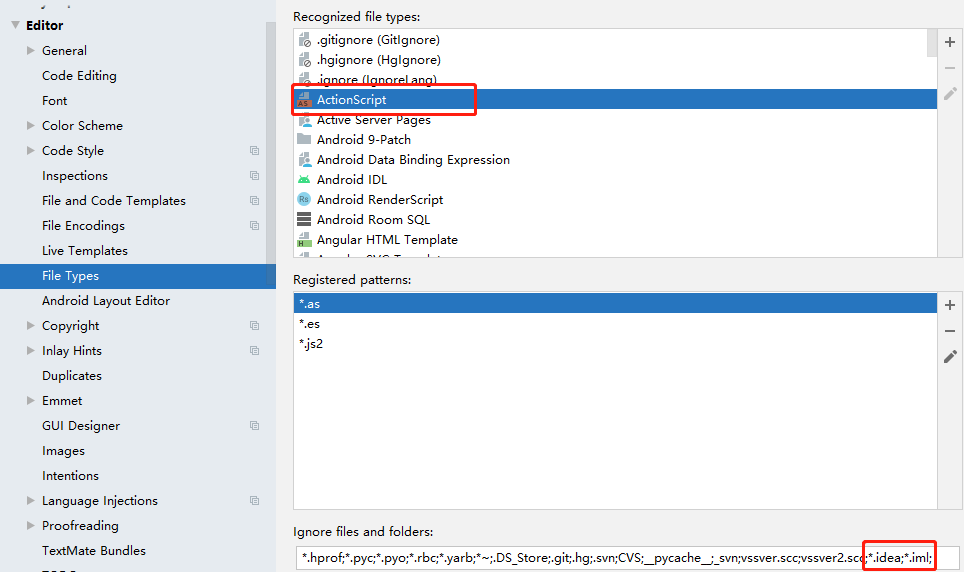The image size is (964, 572).
Task: Expand the Proofreading node
Action: coord(30,526)
